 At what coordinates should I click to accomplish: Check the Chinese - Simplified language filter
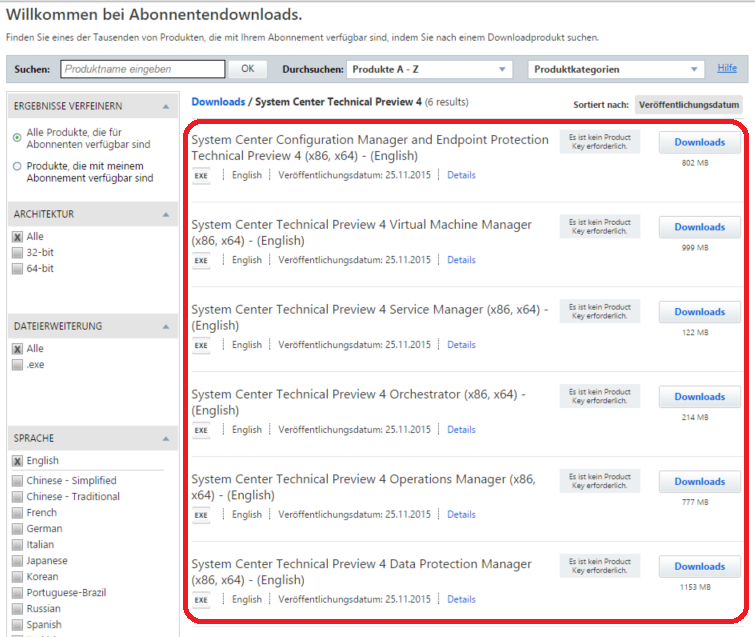tap(17, 481)
